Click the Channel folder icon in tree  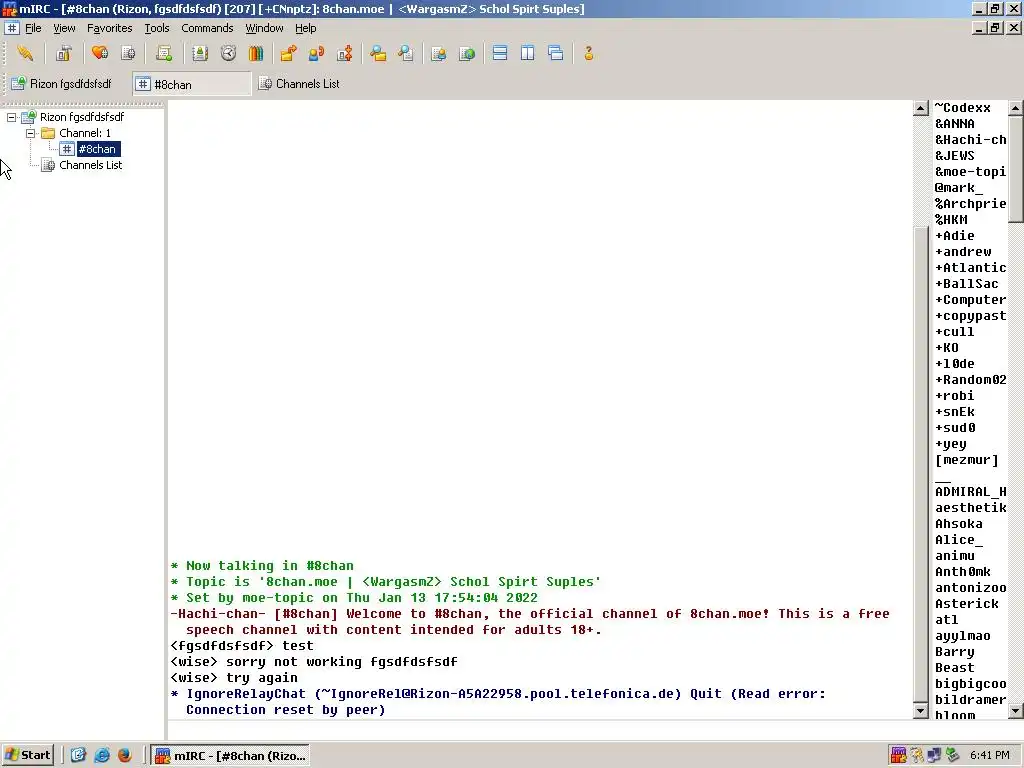48,133
